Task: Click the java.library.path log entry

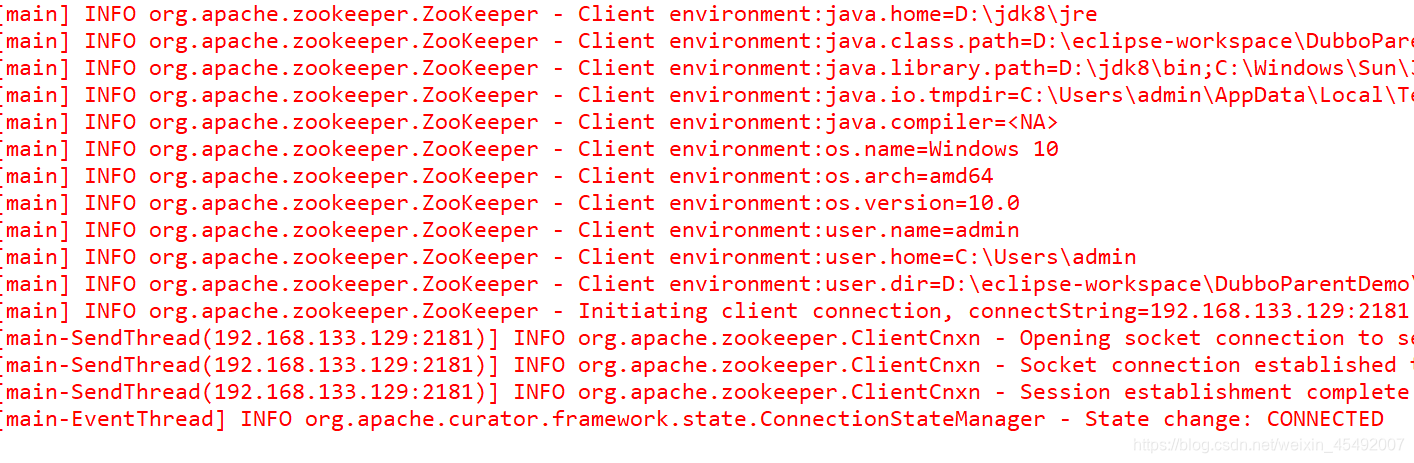Action: coord(708,68)
